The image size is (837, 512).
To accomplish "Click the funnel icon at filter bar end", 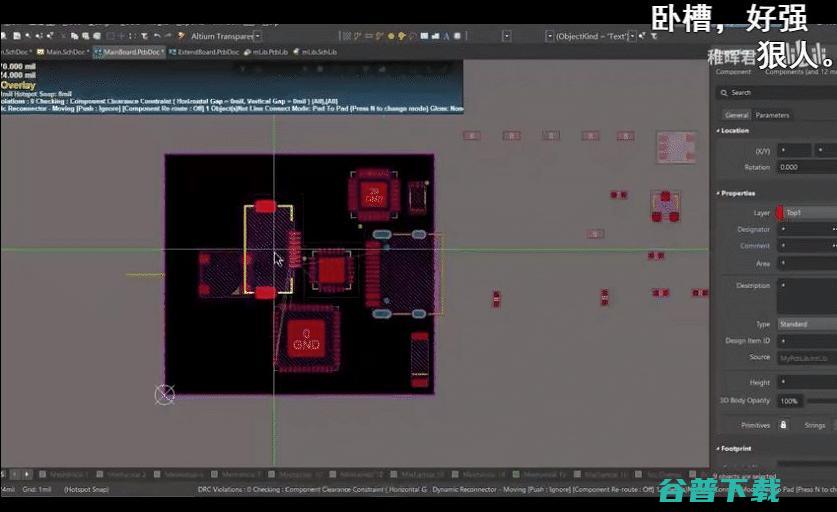I will tap(654, 36).
